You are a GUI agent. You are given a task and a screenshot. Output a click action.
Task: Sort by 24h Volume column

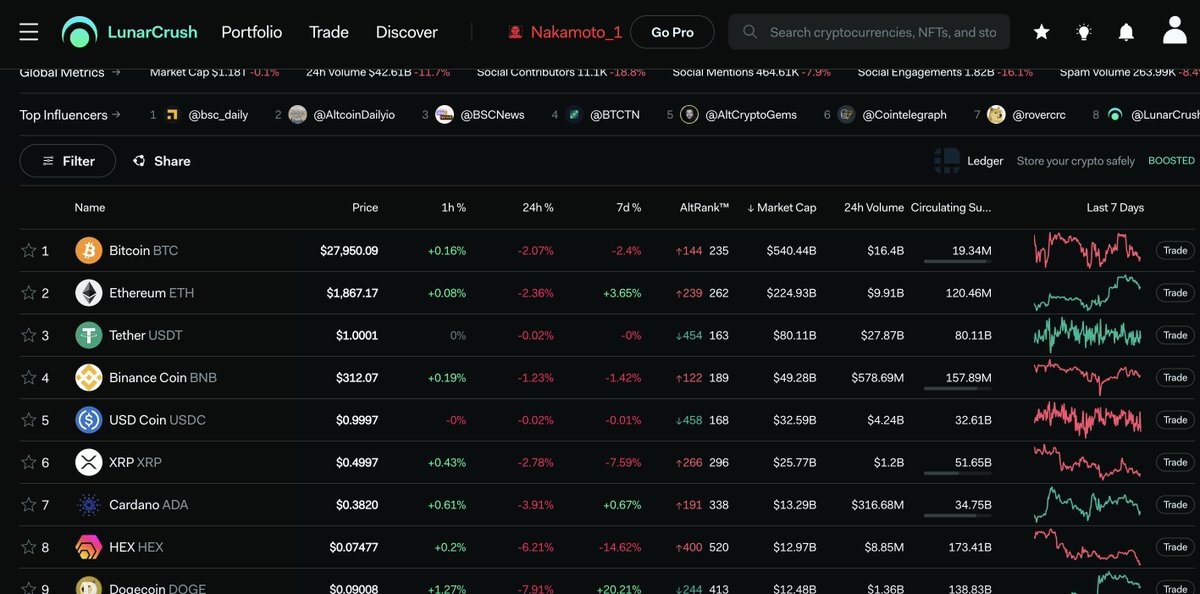pos(874,207)
